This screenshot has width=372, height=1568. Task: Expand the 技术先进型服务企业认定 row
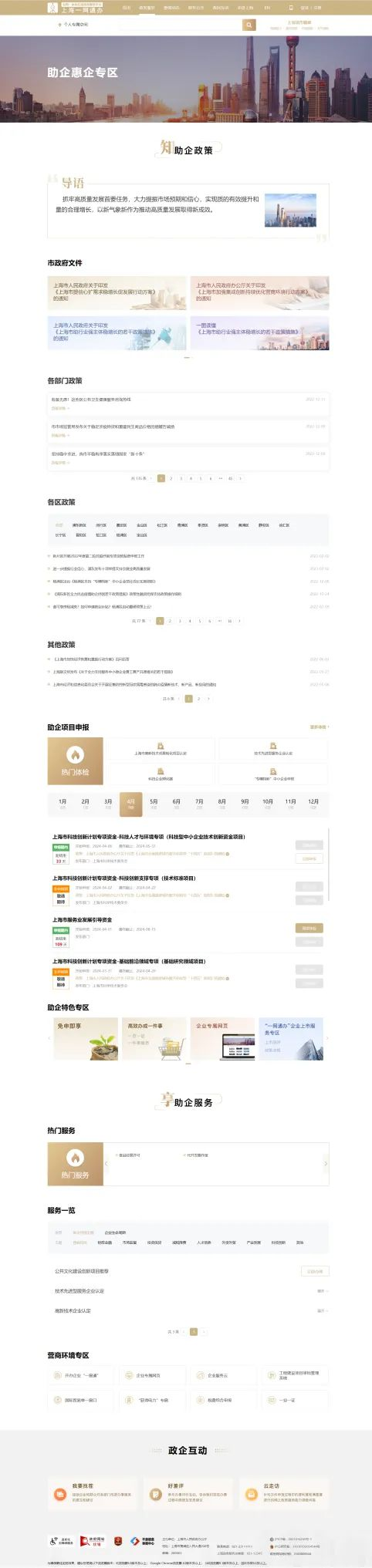point(188,1291)
